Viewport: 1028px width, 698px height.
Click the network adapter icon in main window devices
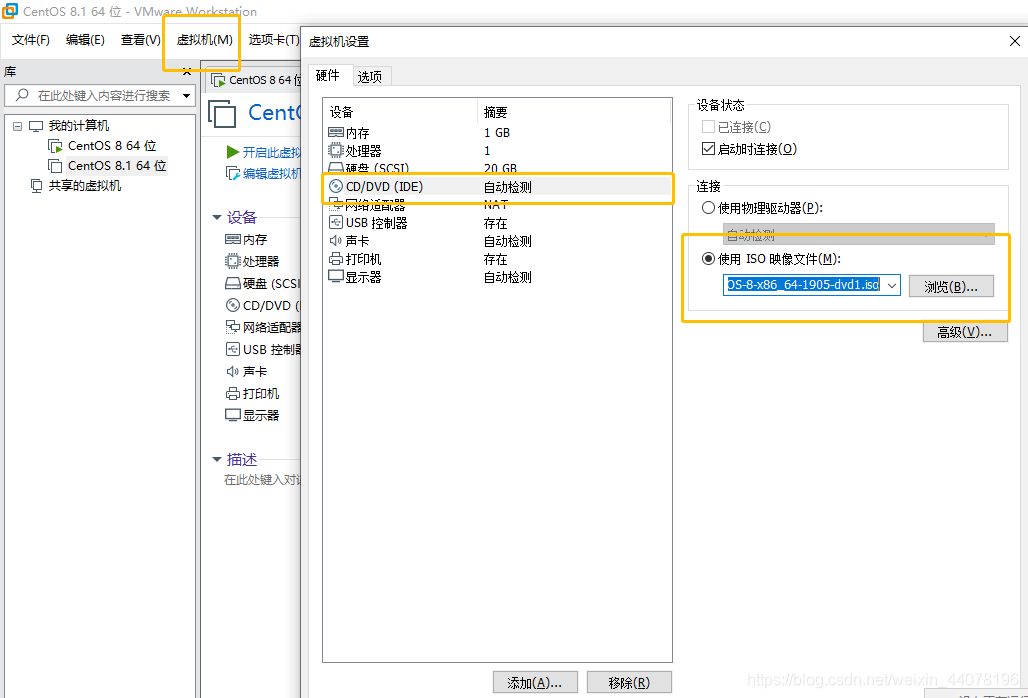233,326
